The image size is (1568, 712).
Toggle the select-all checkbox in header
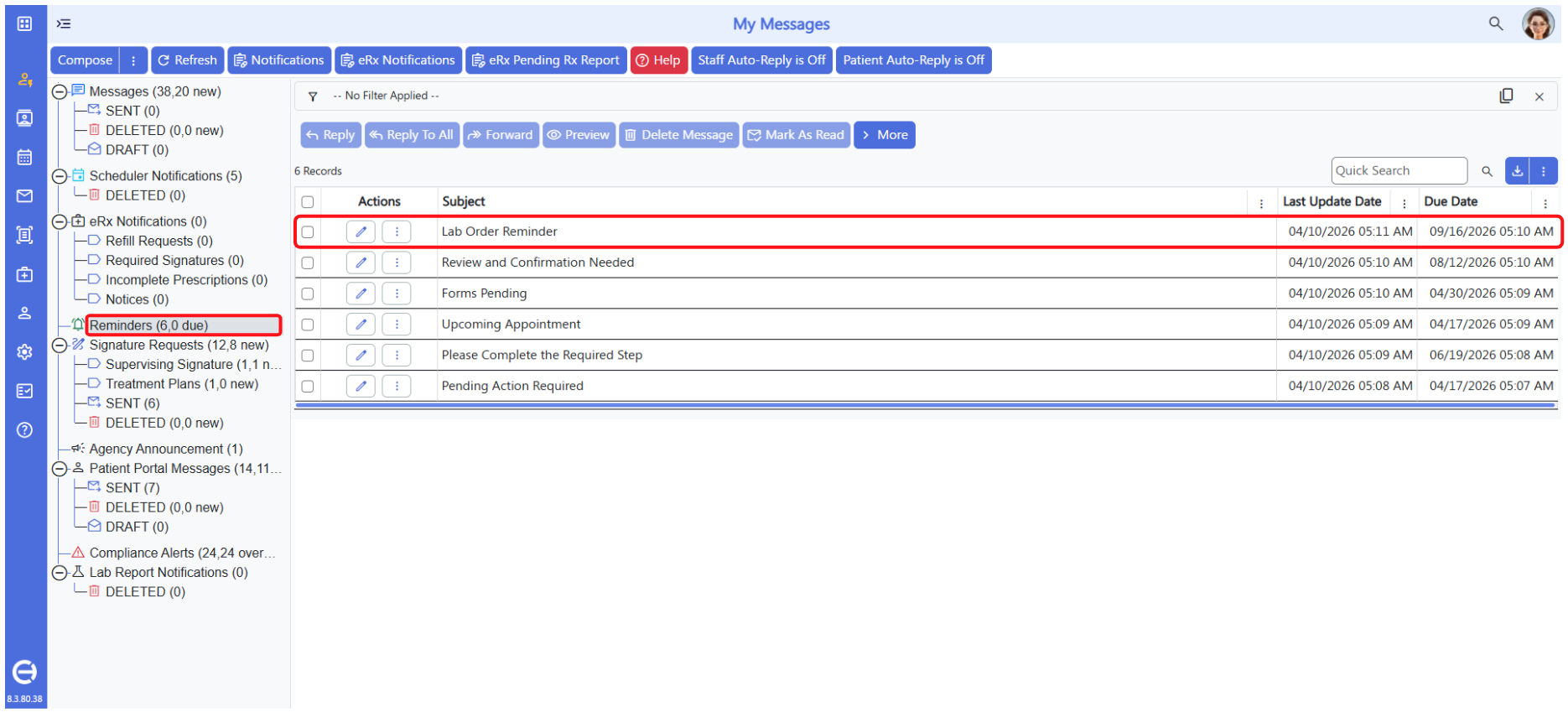(308, 202)
